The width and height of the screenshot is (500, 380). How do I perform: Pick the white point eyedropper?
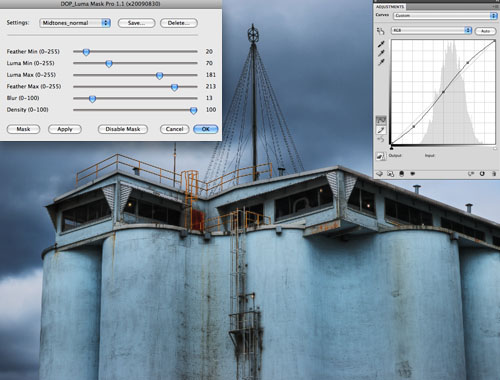click(x=381, y=62)
